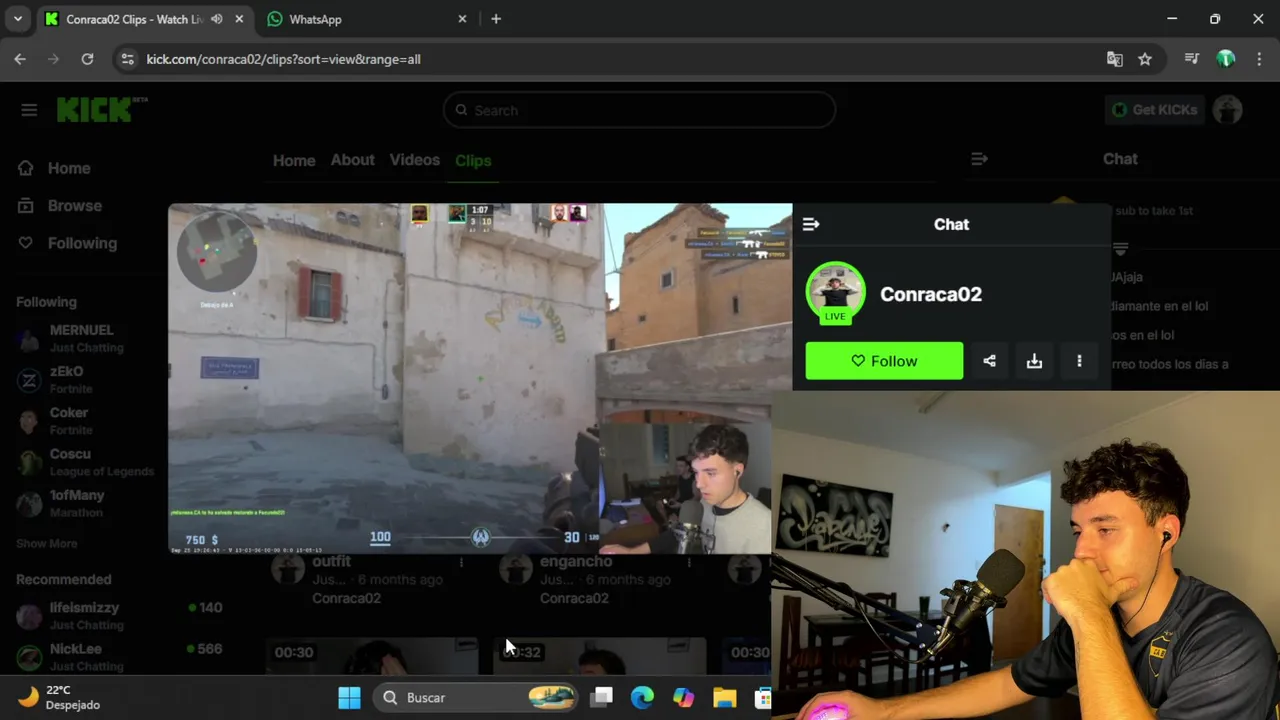Open options for the engancho clip
1280x720 pixels.
tap(689, 563)
